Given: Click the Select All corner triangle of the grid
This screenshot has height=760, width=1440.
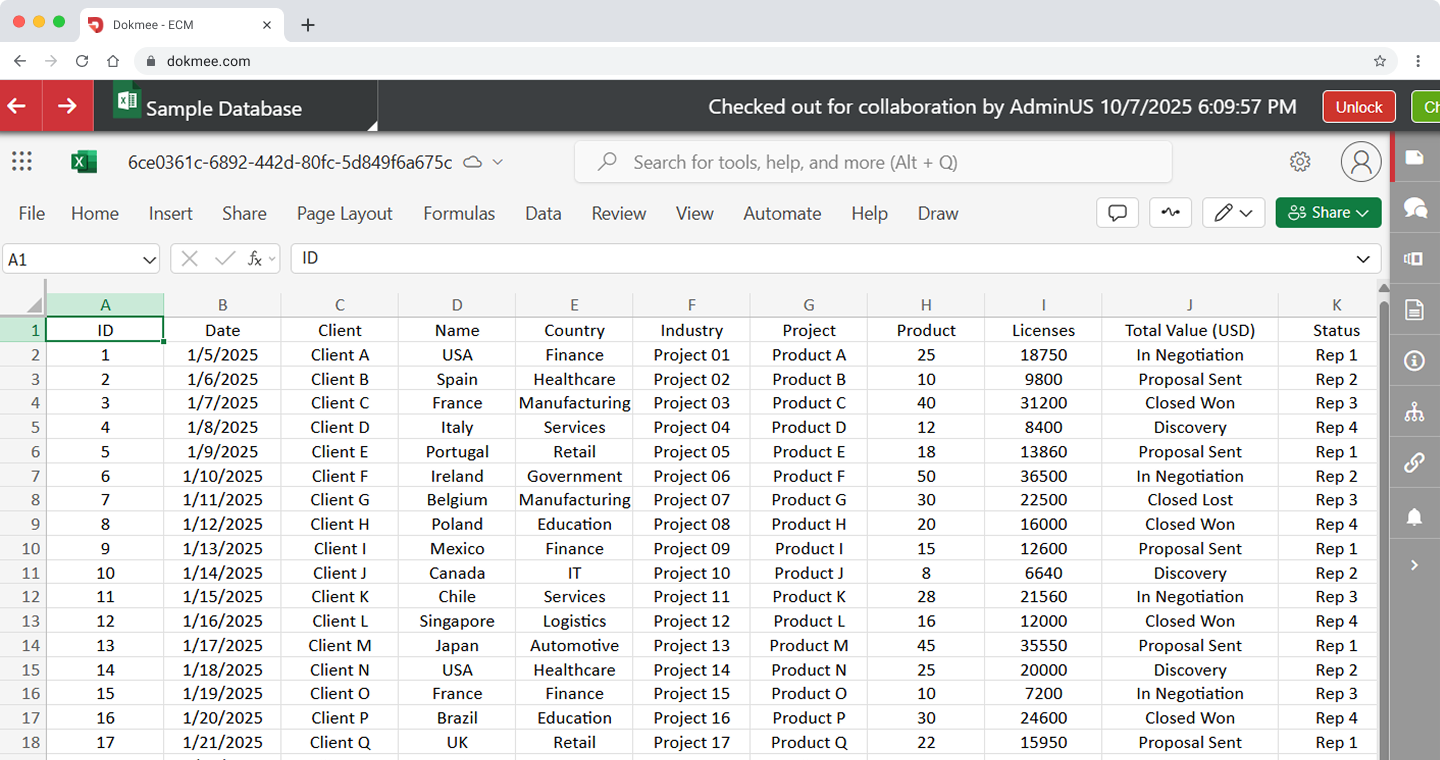Looking at the screenshot, I should pos(34,304).
